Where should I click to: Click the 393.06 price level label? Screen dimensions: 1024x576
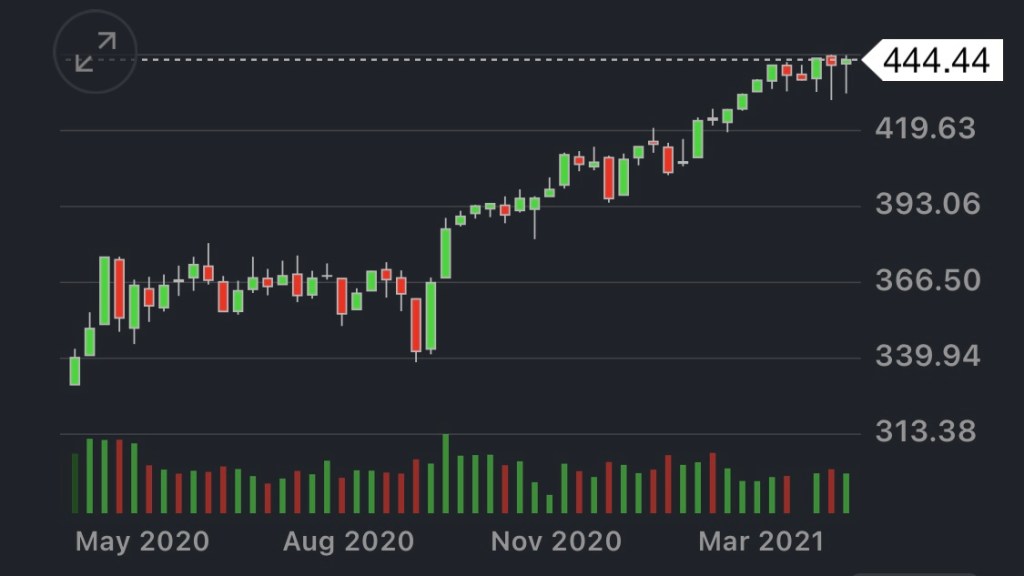(925, 205)
